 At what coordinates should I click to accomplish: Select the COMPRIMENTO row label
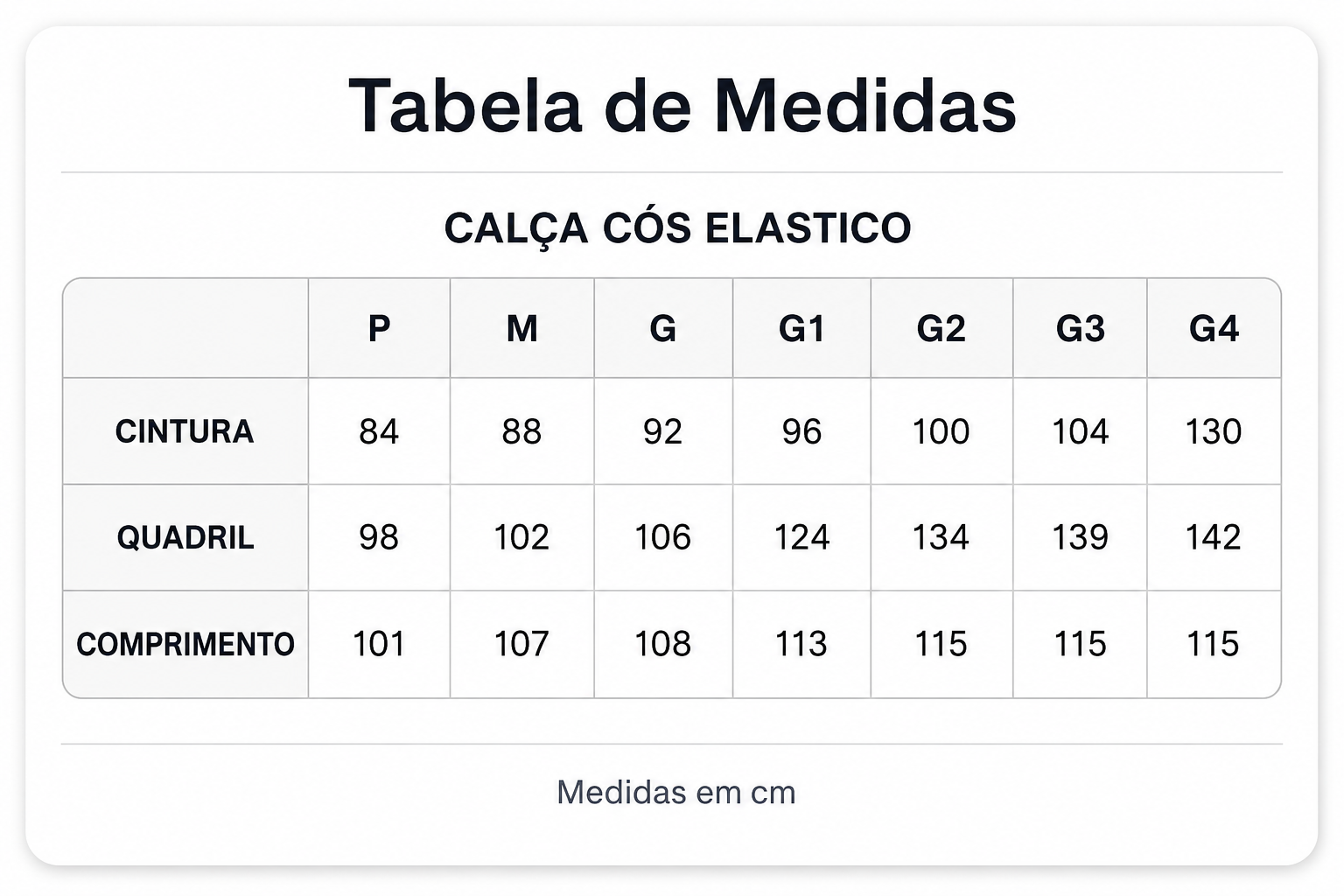tap(185, 644)
